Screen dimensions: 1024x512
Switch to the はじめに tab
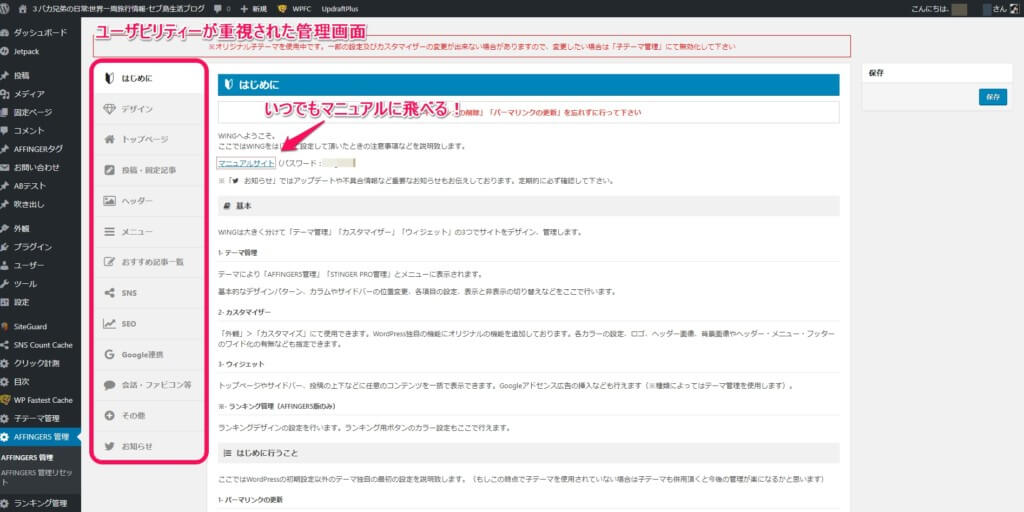click(x=148, y=78)
